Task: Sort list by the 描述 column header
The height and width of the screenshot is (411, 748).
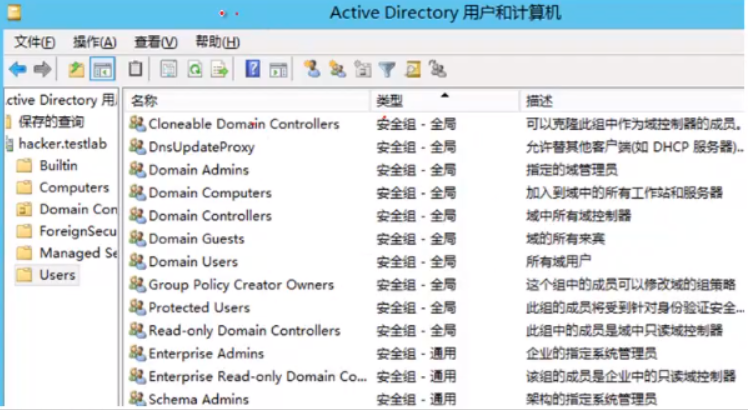Action: pos(632,101)
